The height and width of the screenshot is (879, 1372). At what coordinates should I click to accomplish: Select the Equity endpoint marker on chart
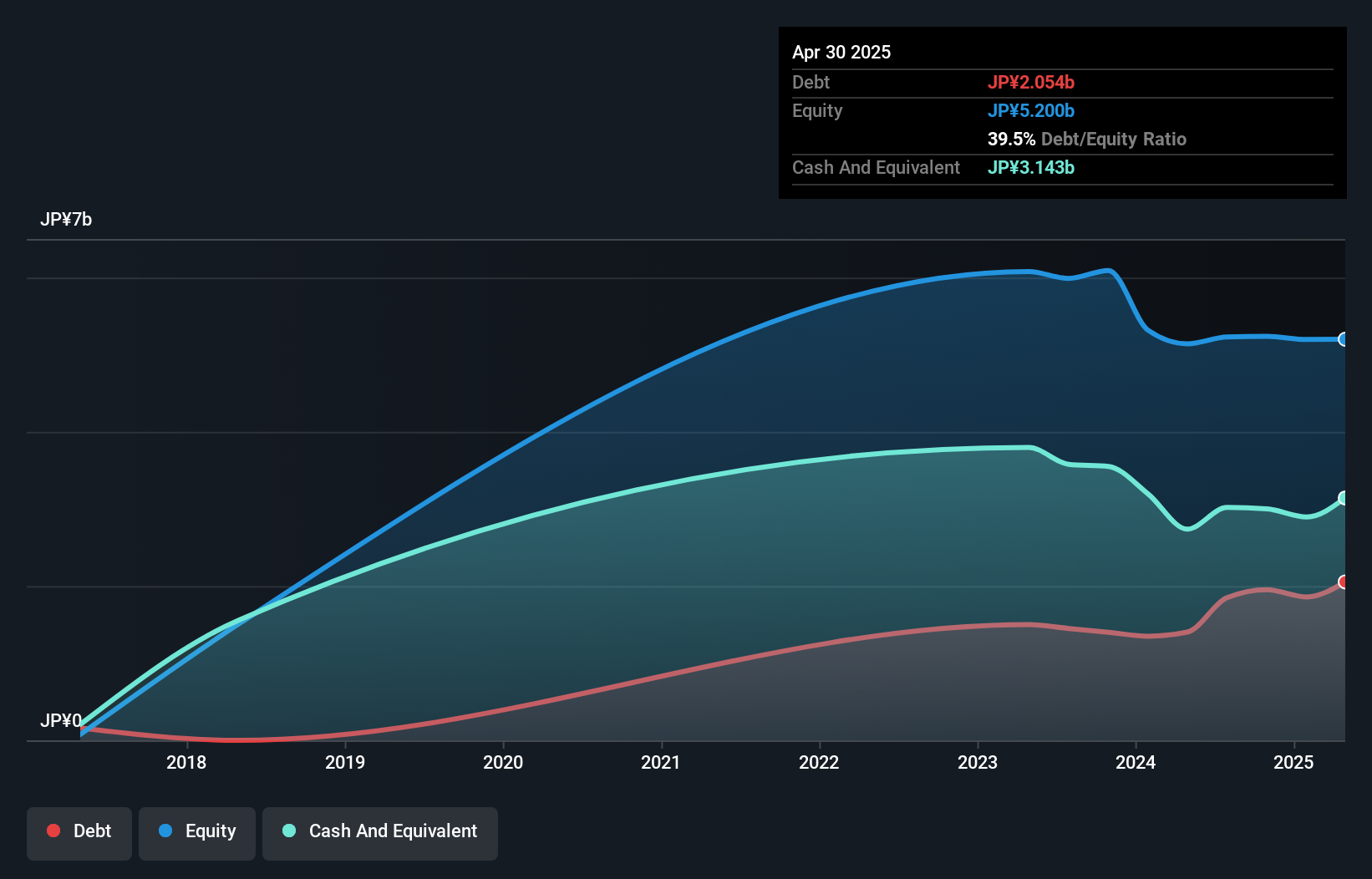(1344, 339)
